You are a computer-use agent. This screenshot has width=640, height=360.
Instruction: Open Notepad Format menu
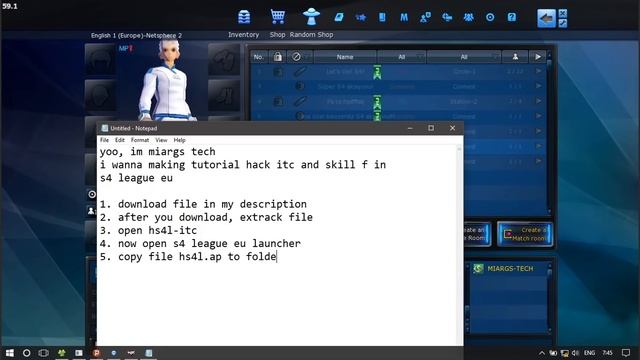tap(140, 140)
